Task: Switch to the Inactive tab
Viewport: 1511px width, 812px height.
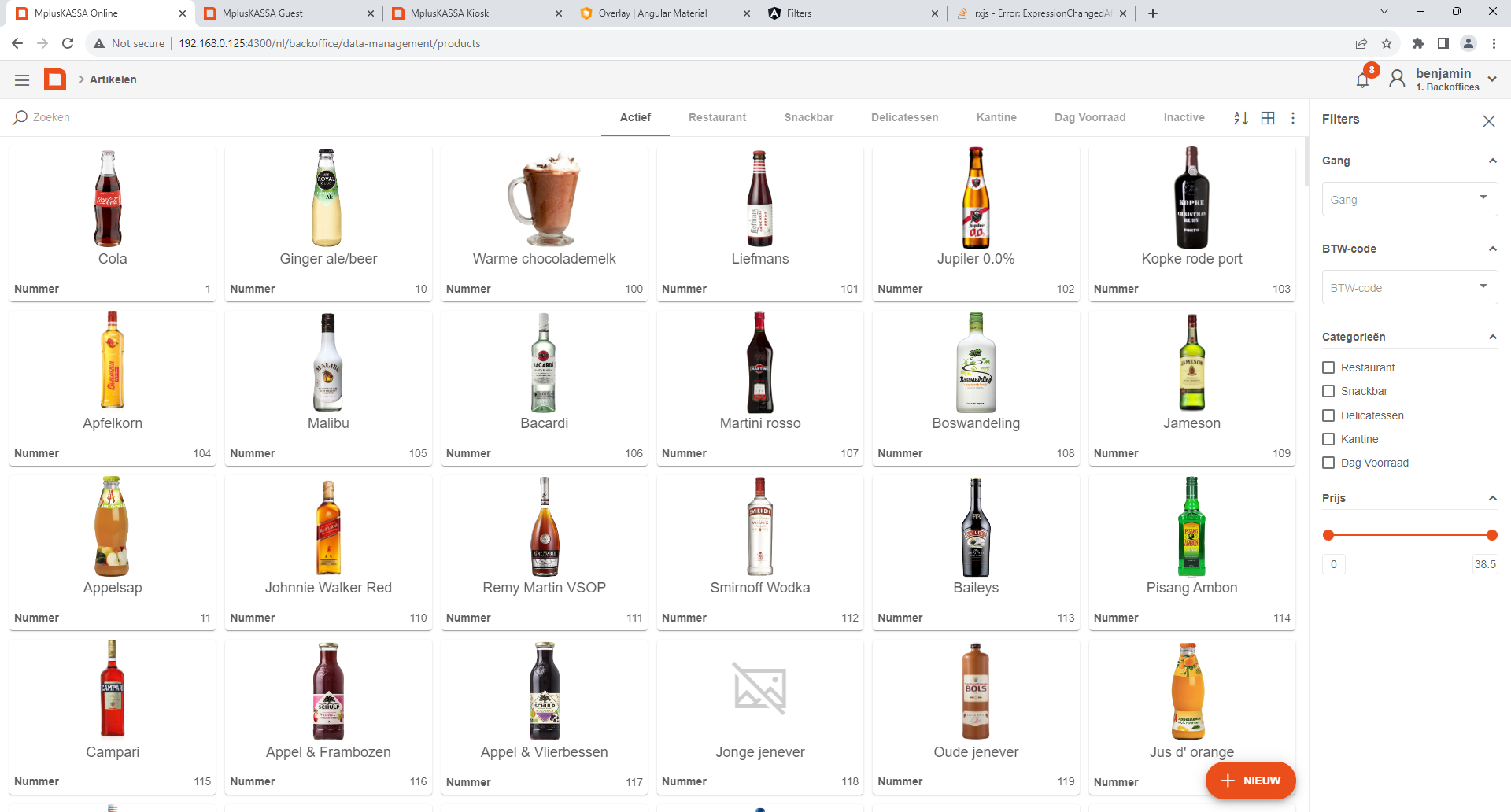Action: tap(1184, 117)
